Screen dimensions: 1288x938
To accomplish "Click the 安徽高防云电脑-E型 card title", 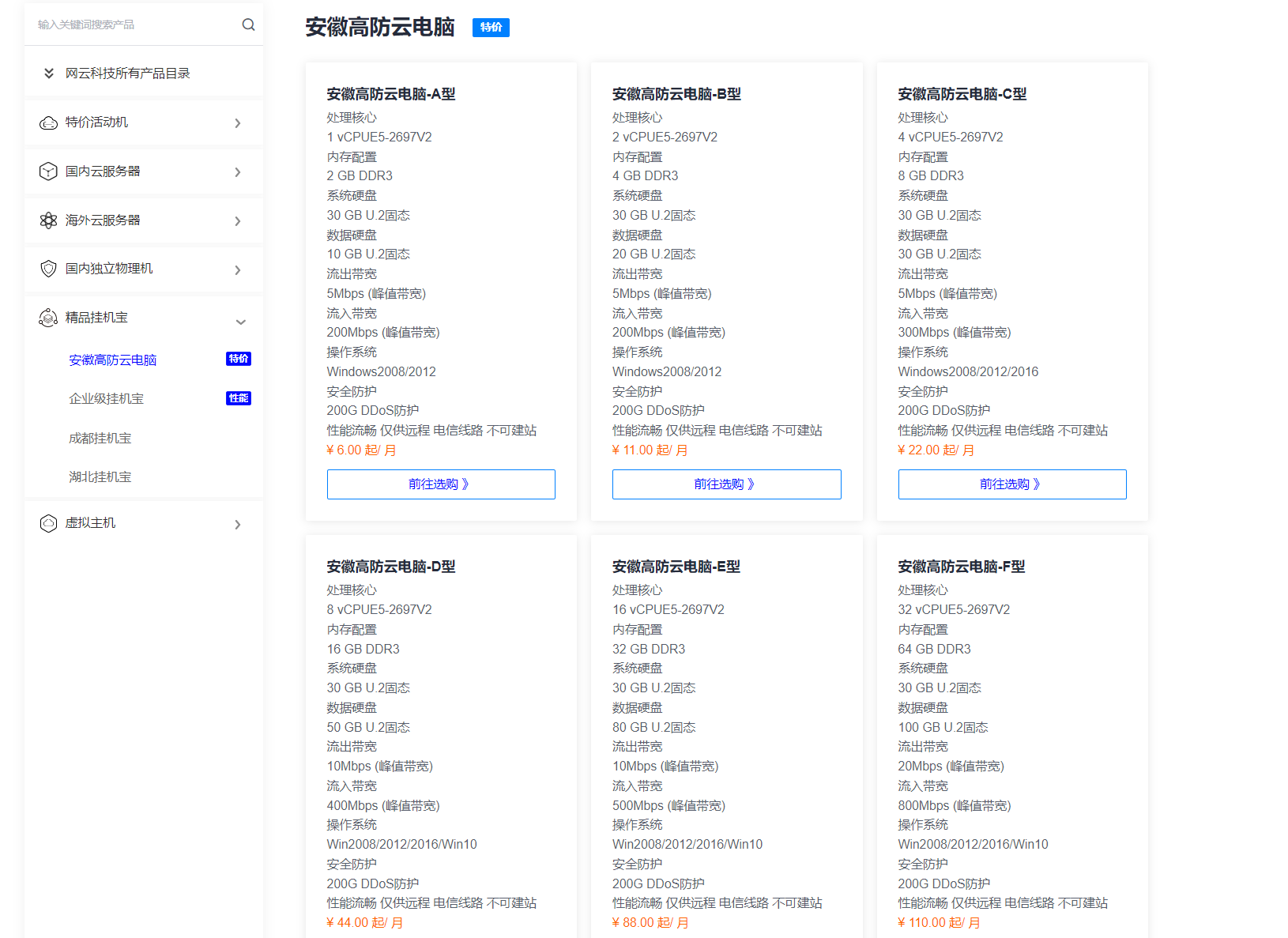I will click(x=676, y=567).
